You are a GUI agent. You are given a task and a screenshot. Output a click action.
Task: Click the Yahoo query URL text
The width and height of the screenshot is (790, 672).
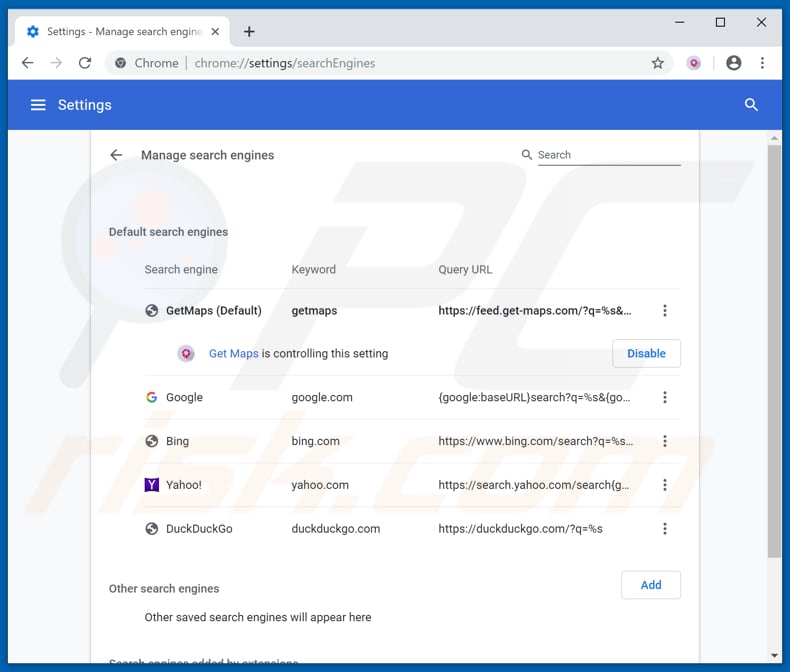534,485
